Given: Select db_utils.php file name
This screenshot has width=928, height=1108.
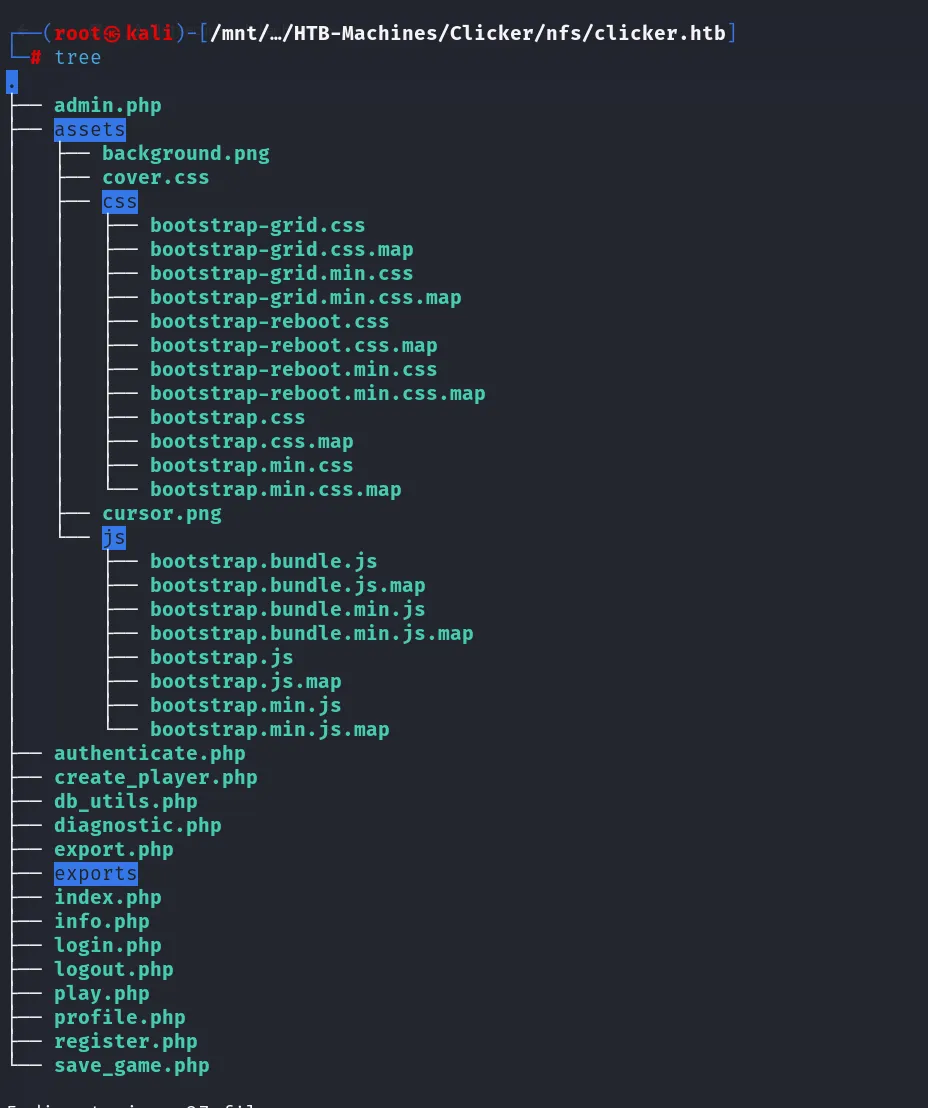Looking at the screenshot, I should coord(126,802).
